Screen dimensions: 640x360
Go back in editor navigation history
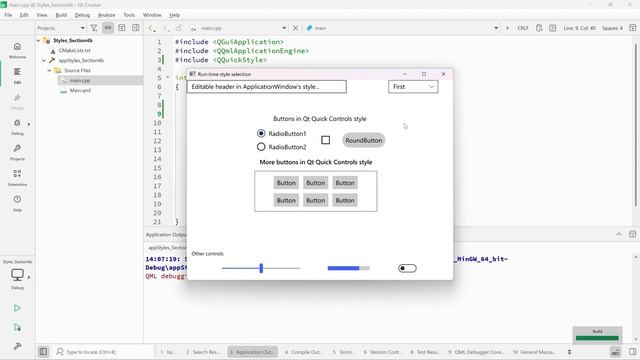tap(151, 28)
